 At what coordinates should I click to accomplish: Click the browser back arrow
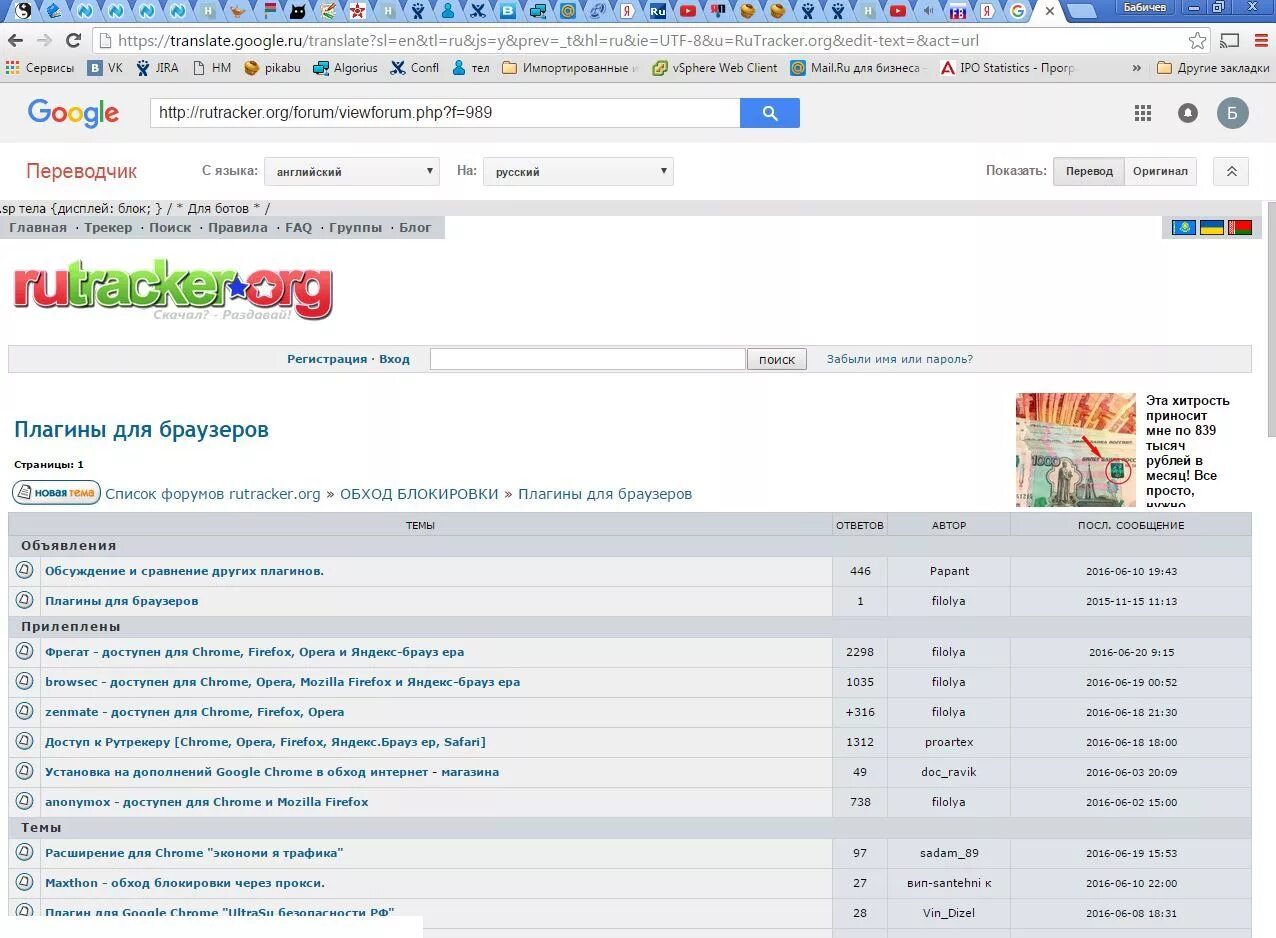point(15,41)
